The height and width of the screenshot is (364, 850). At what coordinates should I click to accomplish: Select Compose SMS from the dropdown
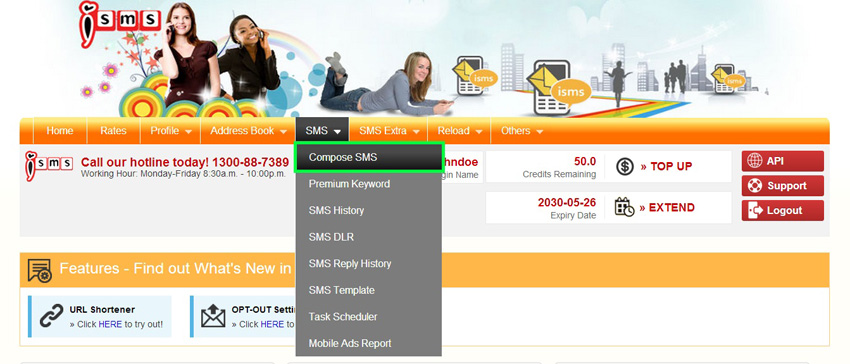369,157
